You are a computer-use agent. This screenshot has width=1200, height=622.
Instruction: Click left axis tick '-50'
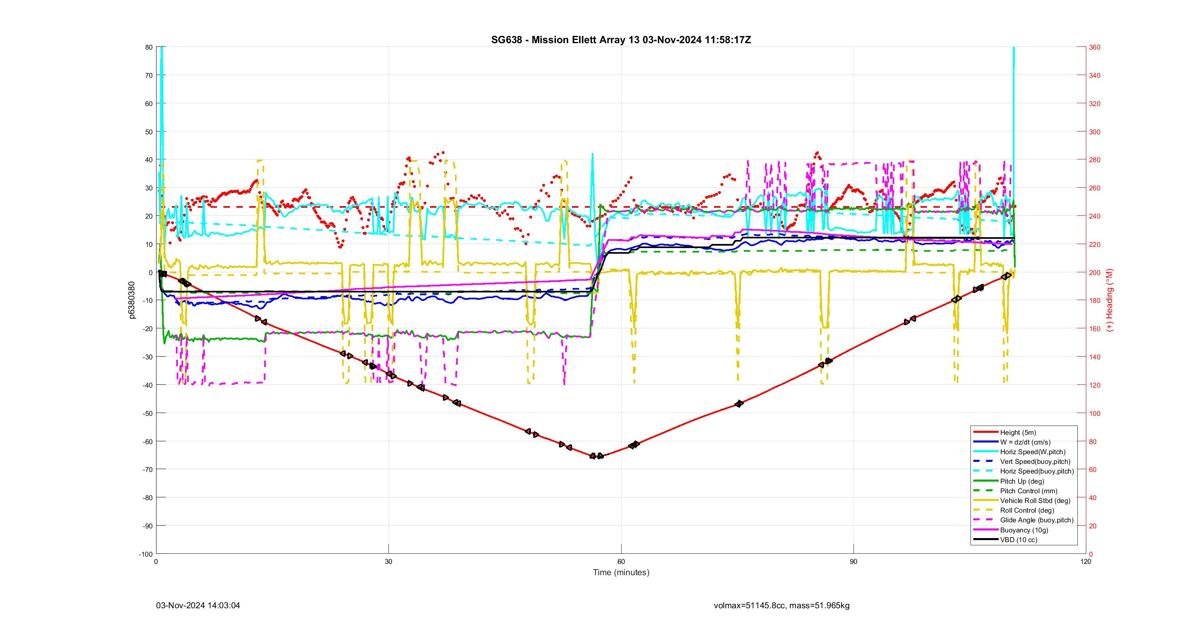point(146,413)
